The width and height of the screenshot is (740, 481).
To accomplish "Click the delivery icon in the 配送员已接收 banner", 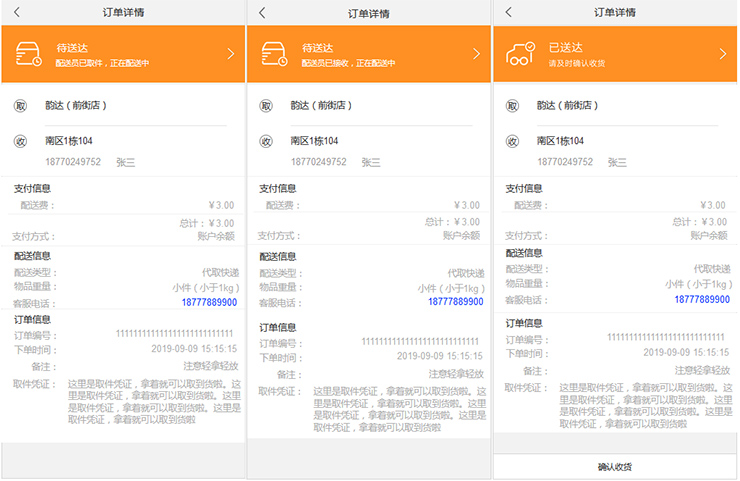I will 274,54.
